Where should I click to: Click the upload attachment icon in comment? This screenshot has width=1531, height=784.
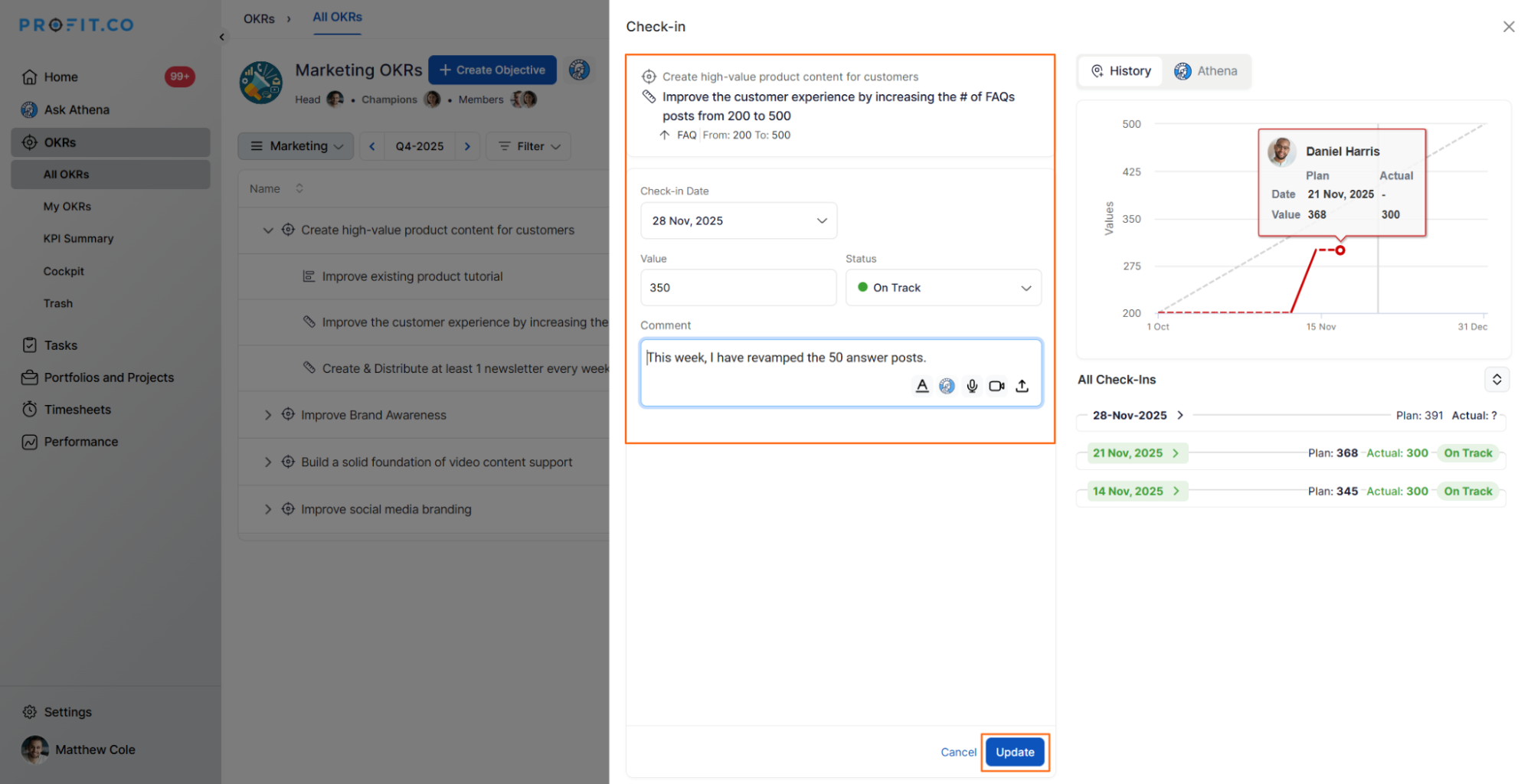pos(1022,386)
